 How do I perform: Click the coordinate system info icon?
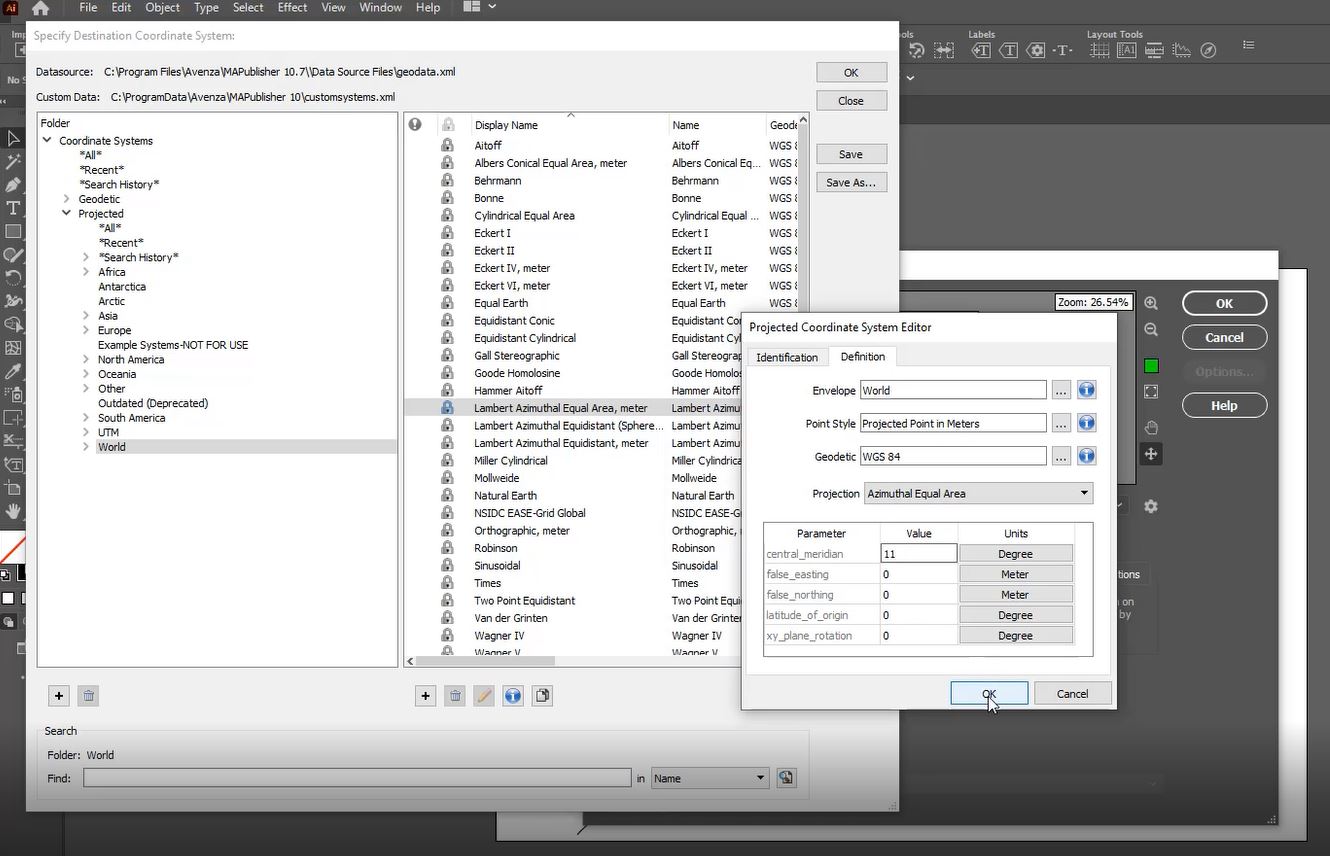513,696
